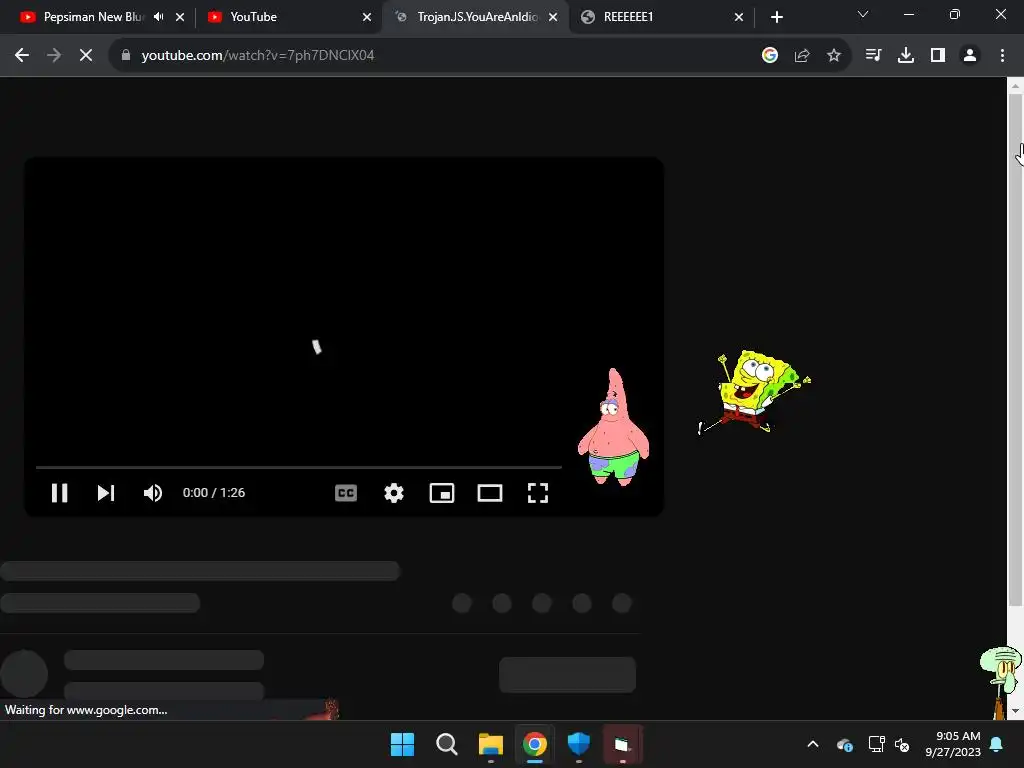Open File Explorer from taskbar
Screen dimensions: 1024x768
(490, 744)
